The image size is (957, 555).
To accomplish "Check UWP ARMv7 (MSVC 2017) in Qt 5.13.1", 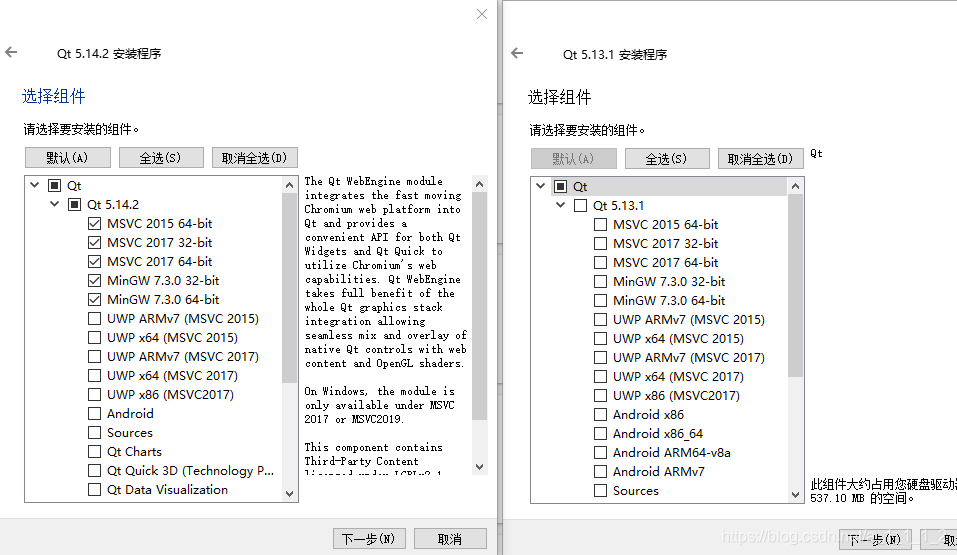I will (600, 357).
